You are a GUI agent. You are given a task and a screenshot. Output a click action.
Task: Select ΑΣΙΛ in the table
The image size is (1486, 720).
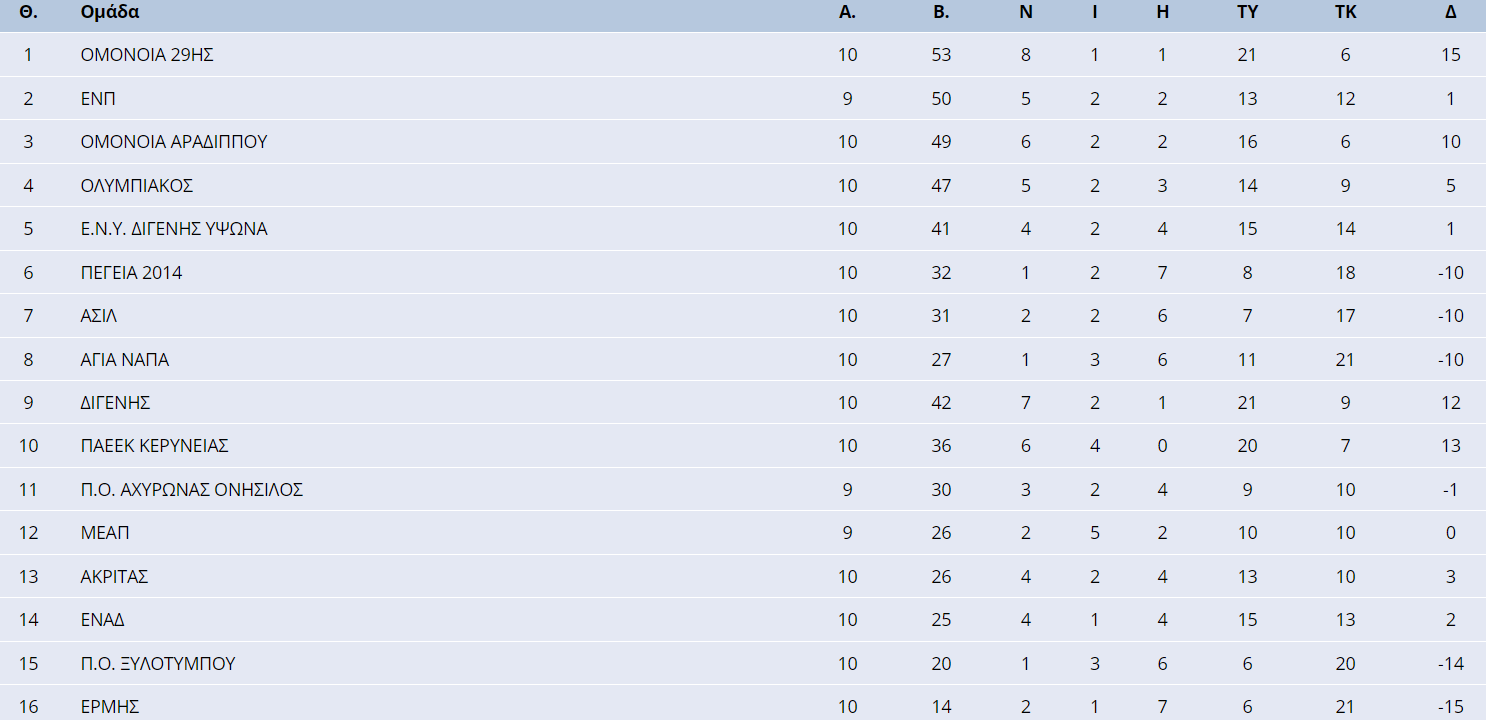99,316
